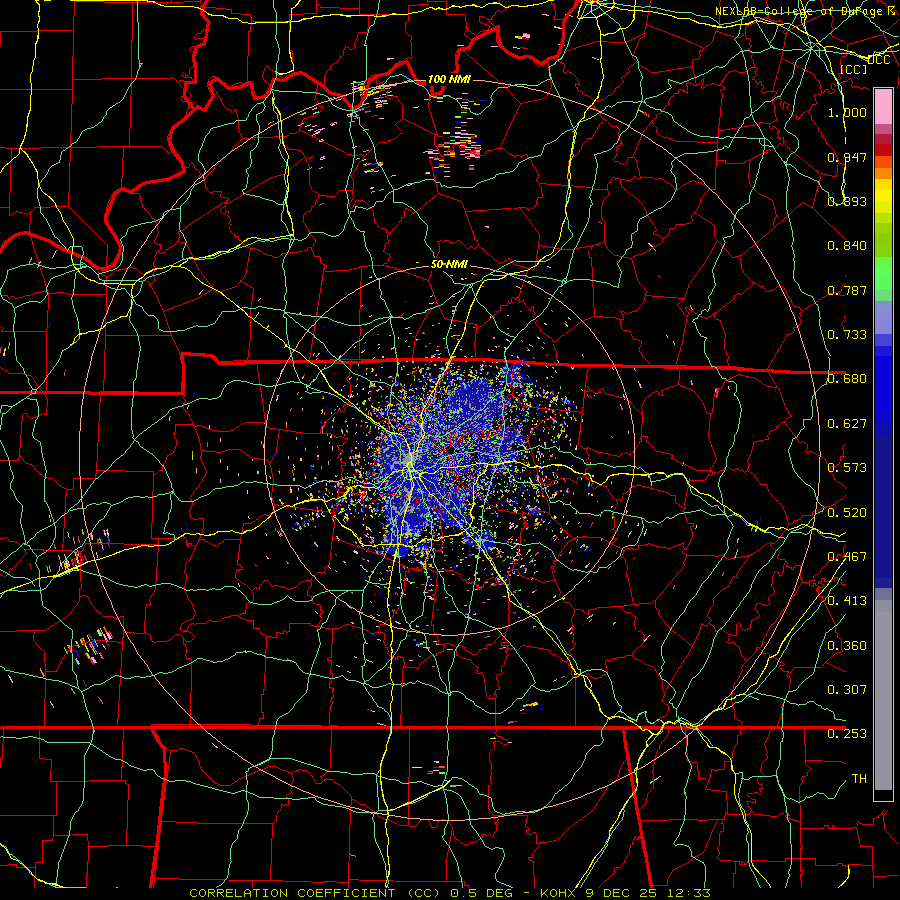Select the 0.627 scale value

pyautogui.click(x=847, y=423)
